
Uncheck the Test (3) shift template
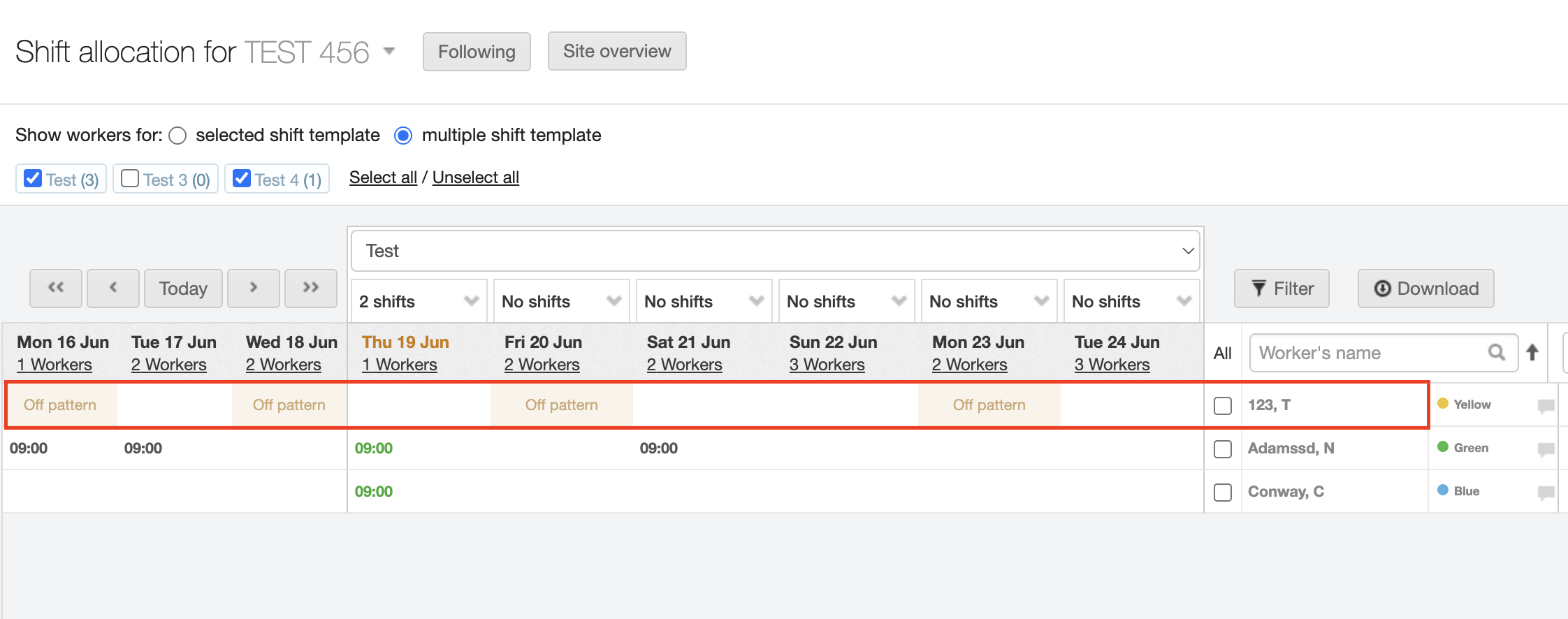33,179
